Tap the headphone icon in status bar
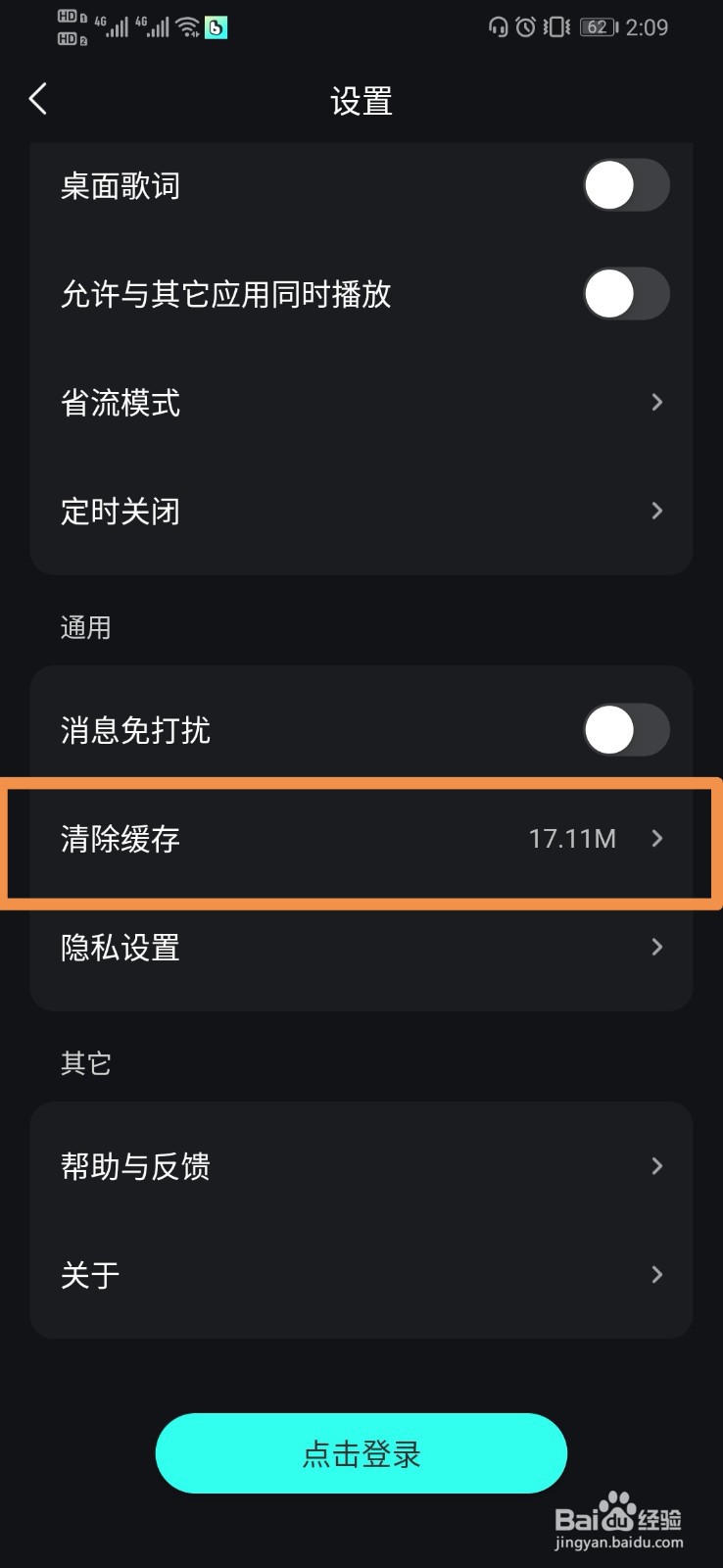The image size is (723, 1568). point(499,27)
